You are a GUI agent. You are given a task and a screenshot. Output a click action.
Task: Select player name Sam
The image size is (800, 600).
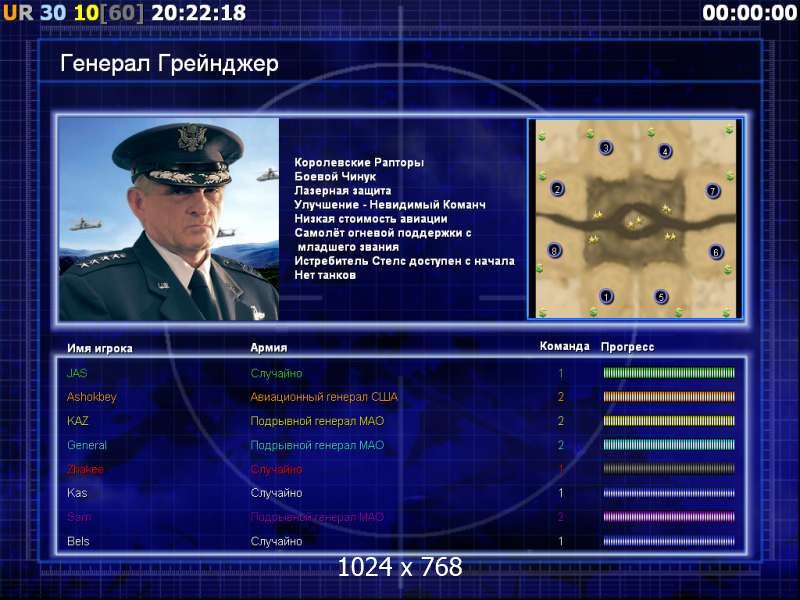(79, 517)
